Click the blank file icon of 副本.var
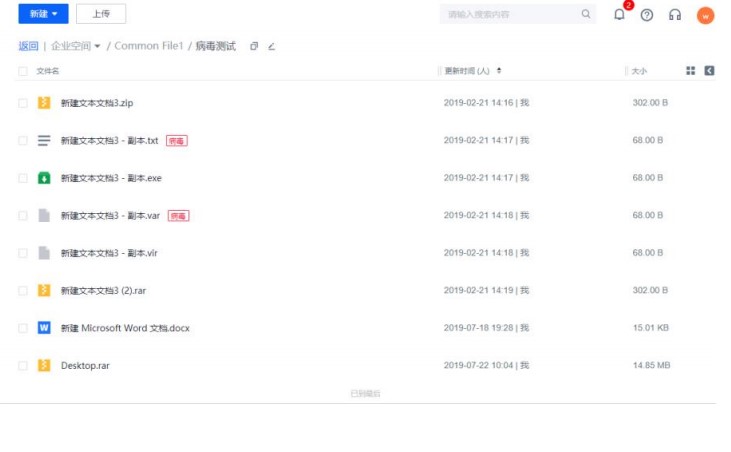 coord(44,215)
